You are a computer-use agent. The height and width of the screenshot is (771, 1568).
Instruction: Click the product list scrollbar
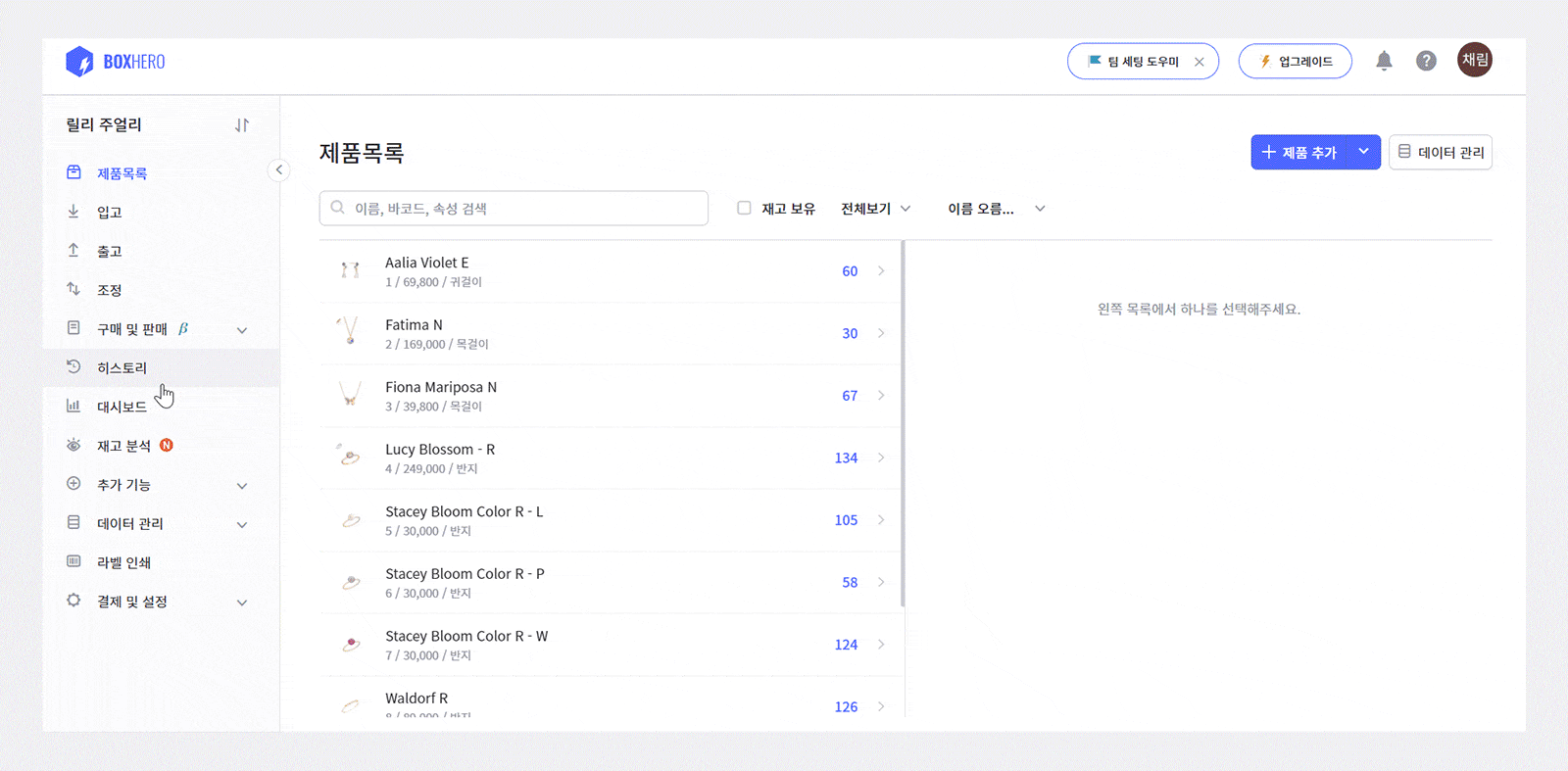903,421
